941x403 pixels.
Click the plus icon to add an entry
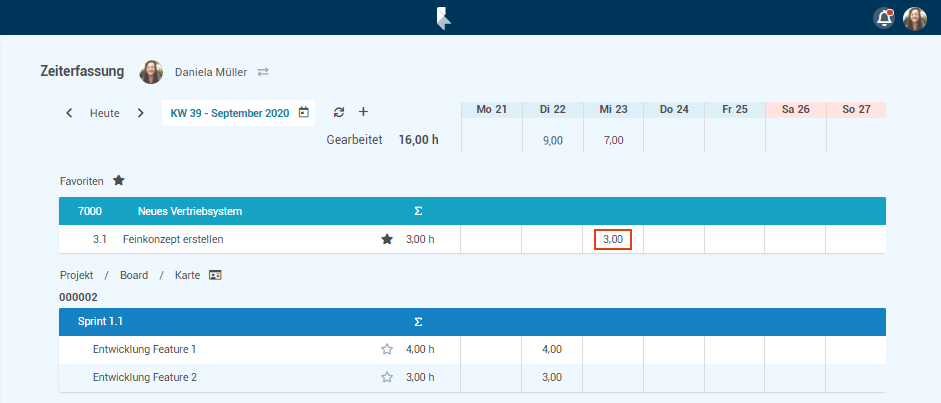coord(363,112)
